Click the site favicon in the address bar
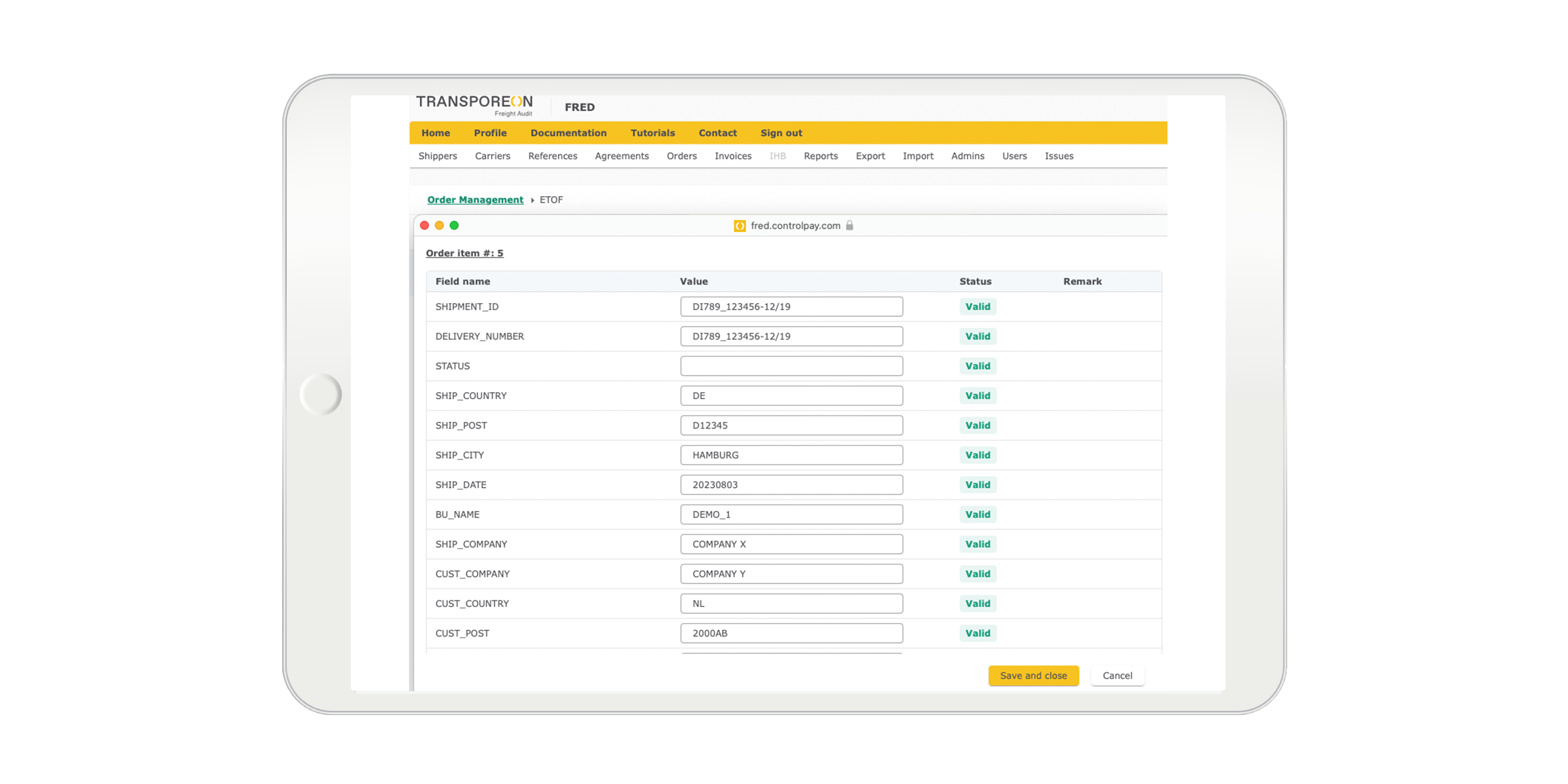 [740, 225]
